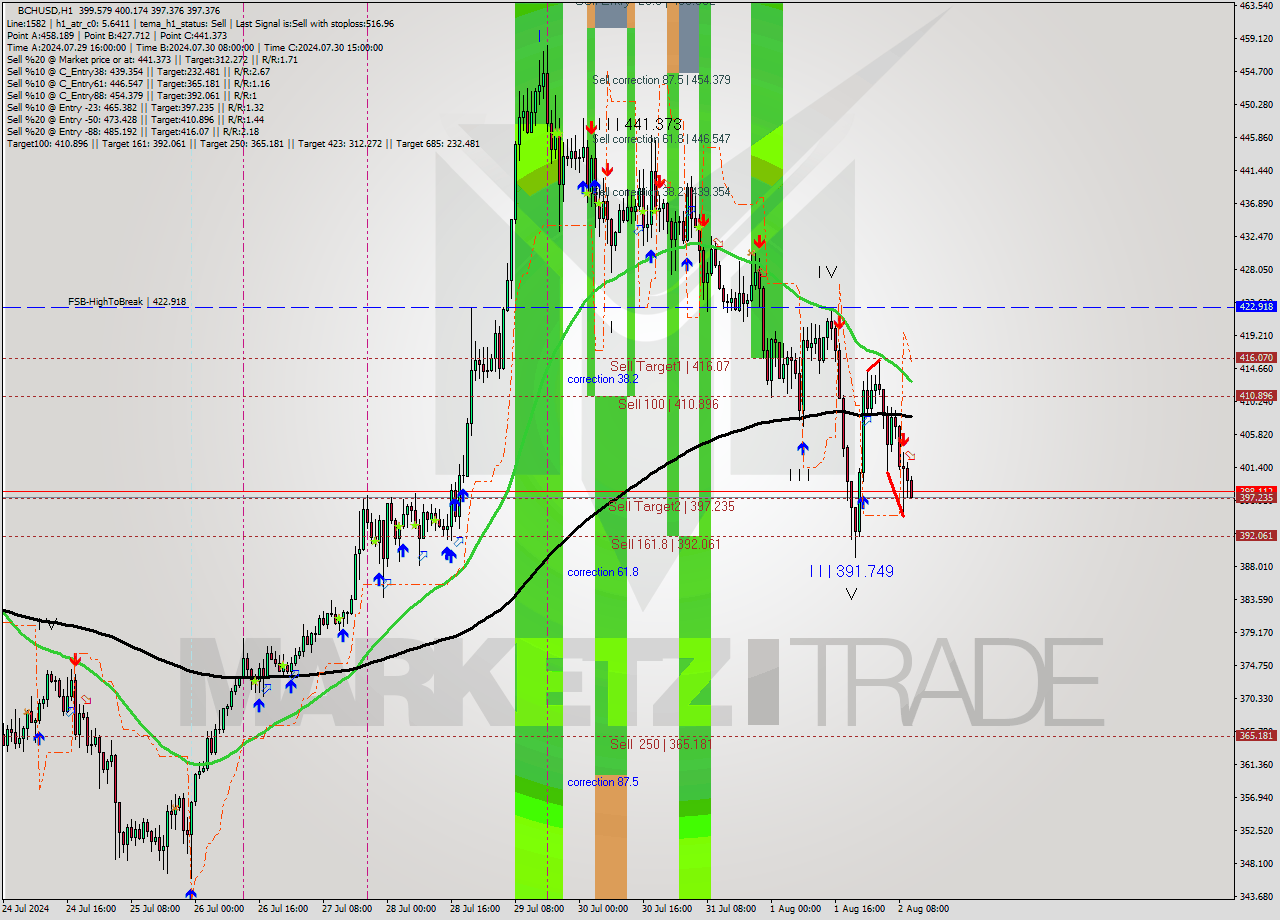Click the '24 Jul 16:00' time axis label

point(89,910)
